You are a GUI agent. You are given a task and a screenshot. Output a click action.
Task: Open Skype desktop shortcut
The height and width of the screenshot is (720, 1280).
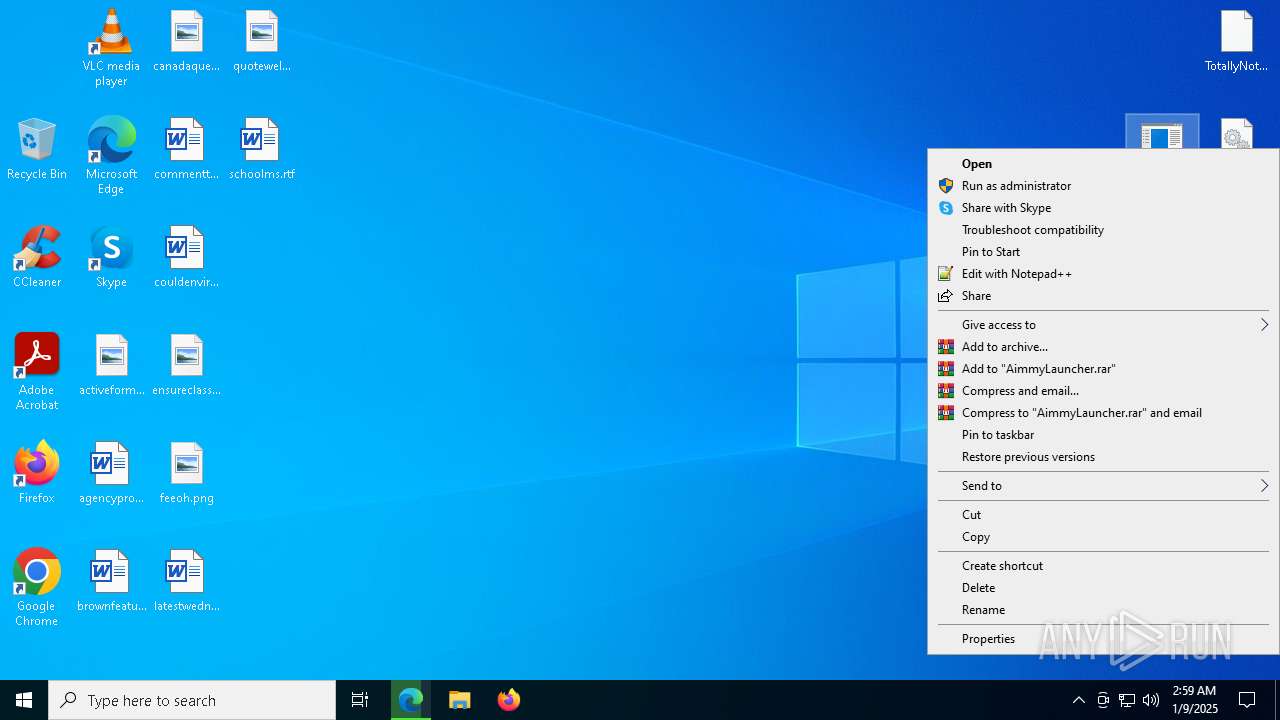(x=111, y=258)
